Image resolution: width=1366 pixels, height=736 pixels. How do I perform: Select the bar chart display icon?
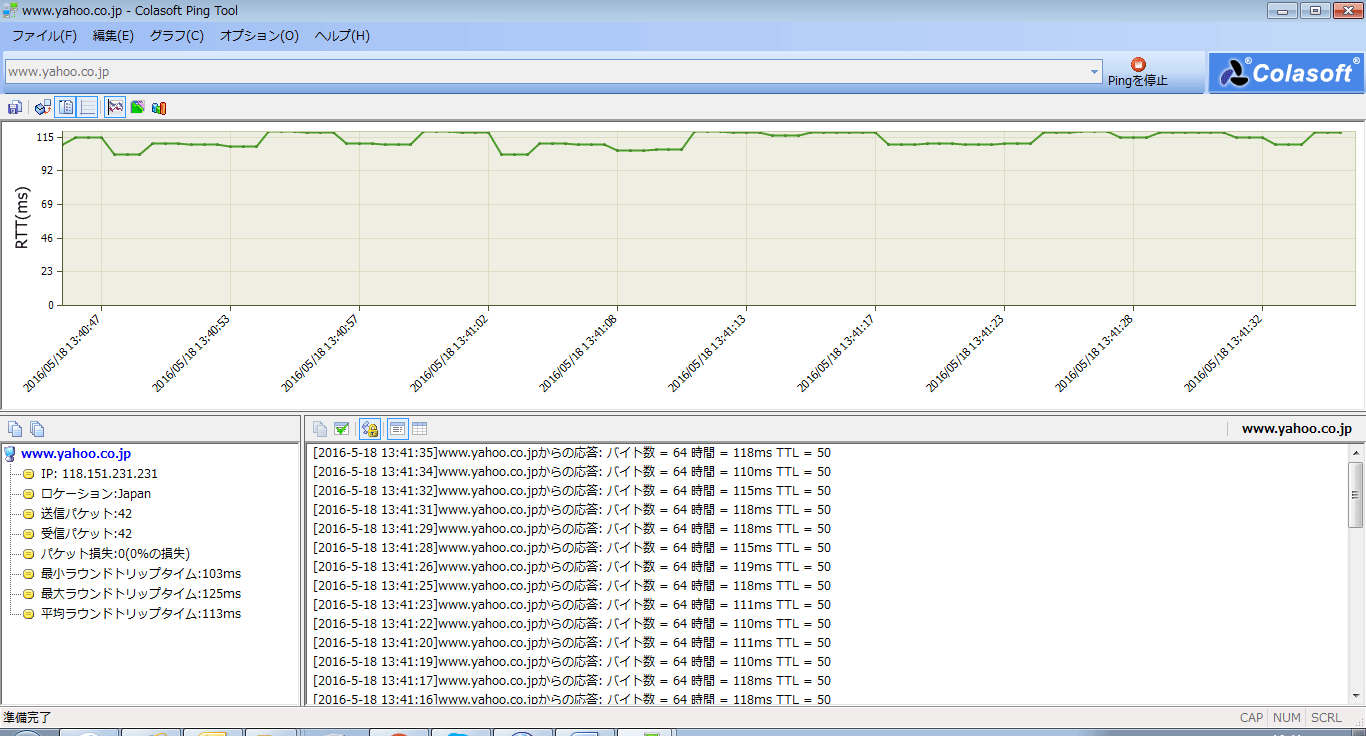click(159, 106)
